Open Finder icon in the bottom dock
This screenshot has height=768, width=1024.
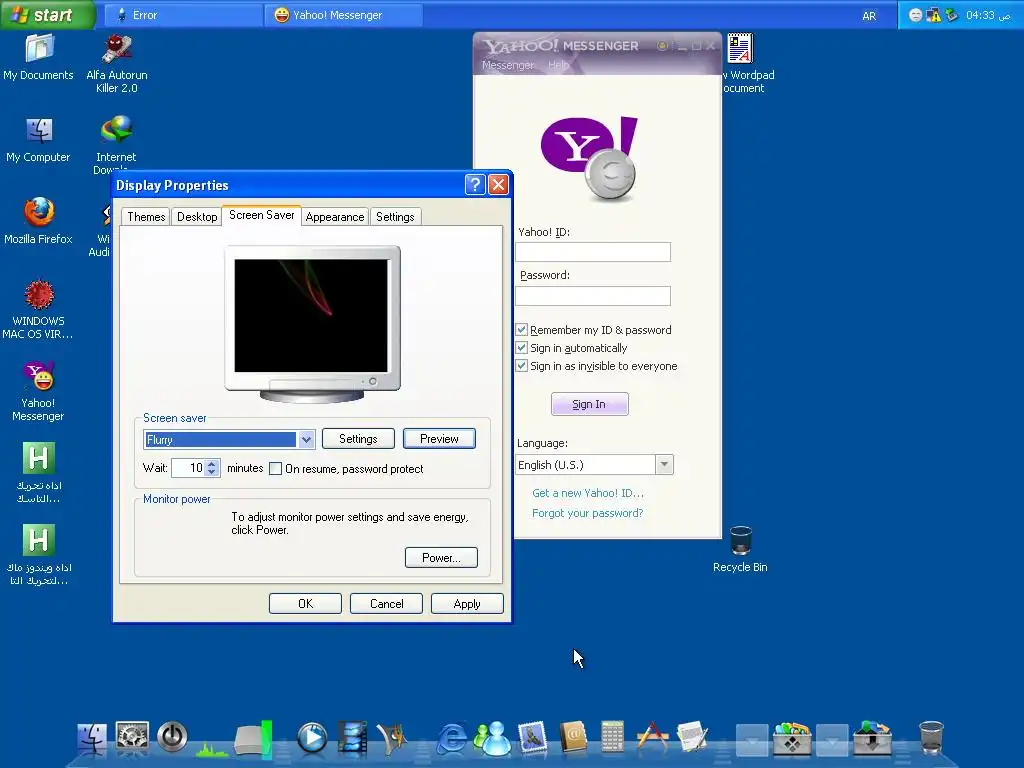(91, 739)
